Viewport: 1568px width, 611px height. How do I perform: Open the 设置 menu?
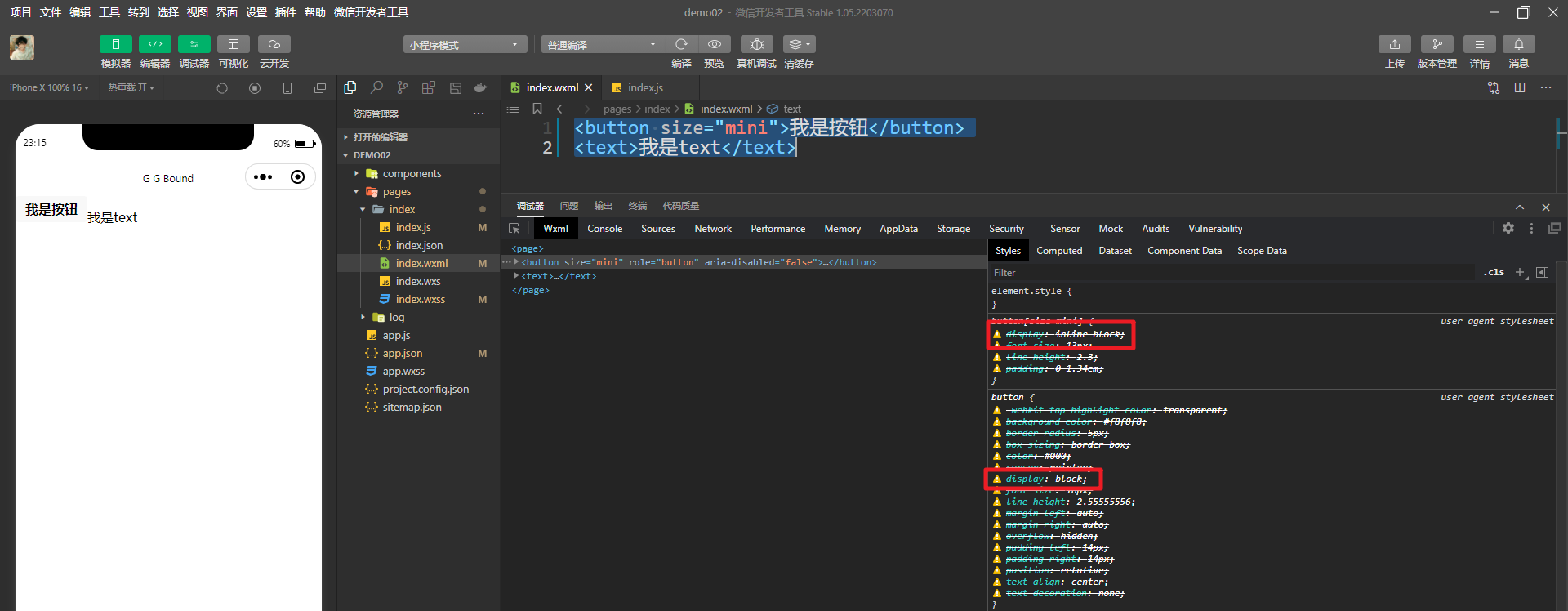coord(256,12)
